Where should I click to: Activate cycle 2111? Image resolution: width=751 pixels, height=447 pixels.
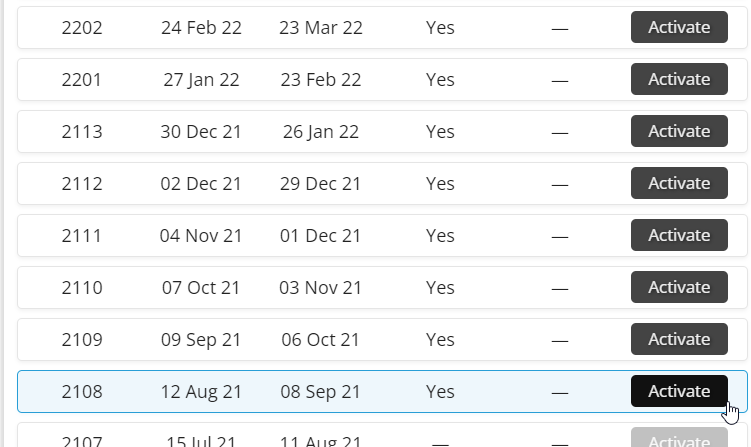click(x=679, y=235)
